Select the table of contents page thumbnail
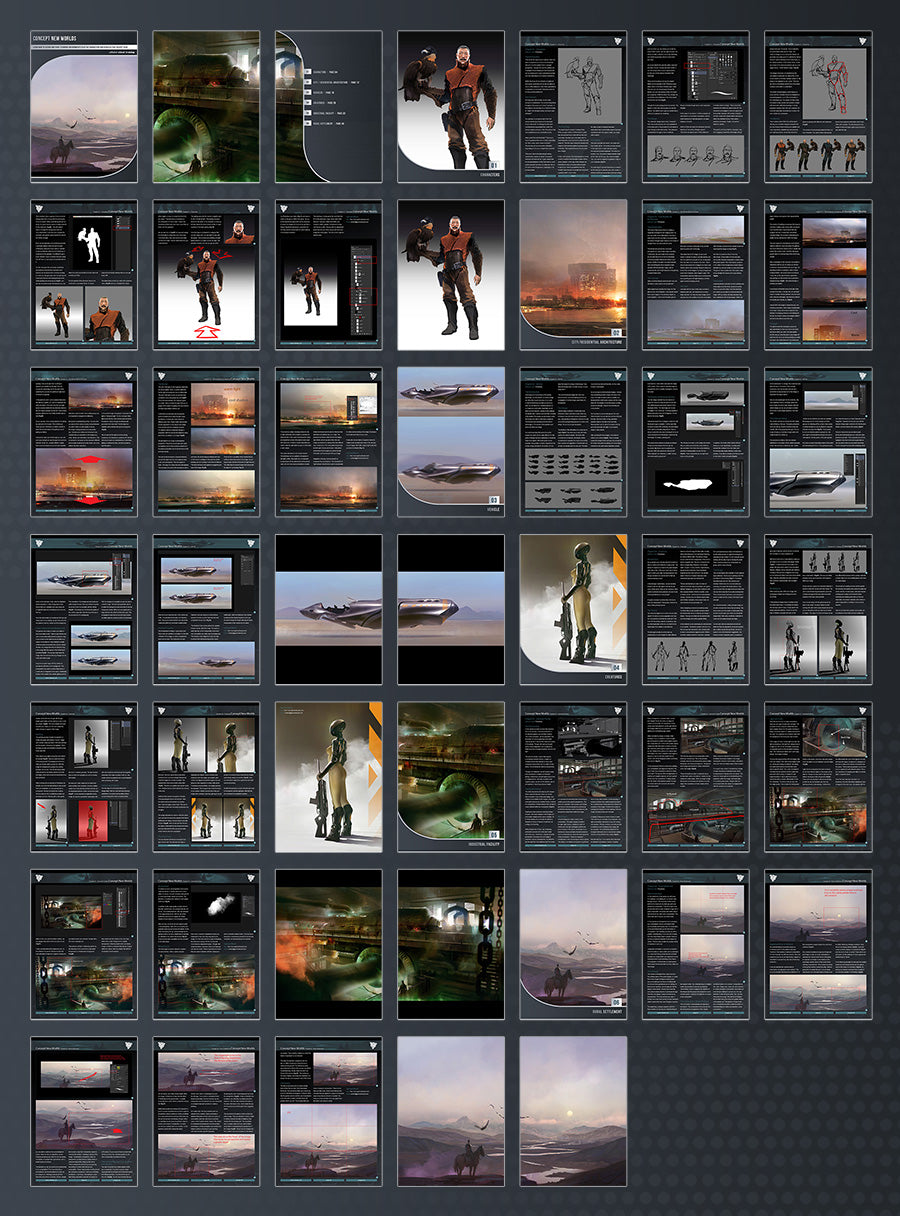This screenshot has width=900, height=1216. click(x=328, y=106)
